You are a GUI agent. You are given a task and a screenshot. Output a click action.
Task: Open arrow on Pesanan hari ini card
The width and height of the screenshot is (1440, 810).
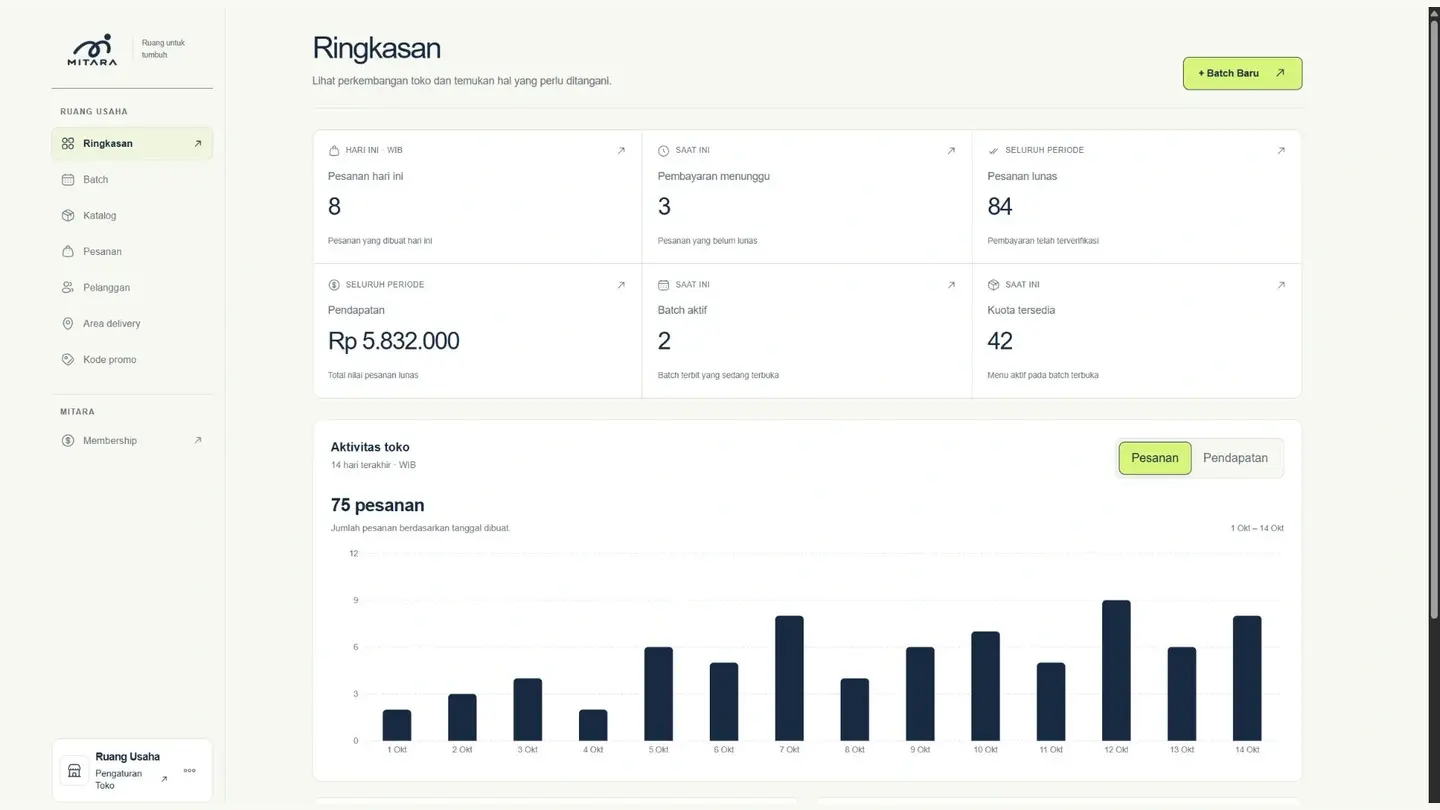click(621, 151)
